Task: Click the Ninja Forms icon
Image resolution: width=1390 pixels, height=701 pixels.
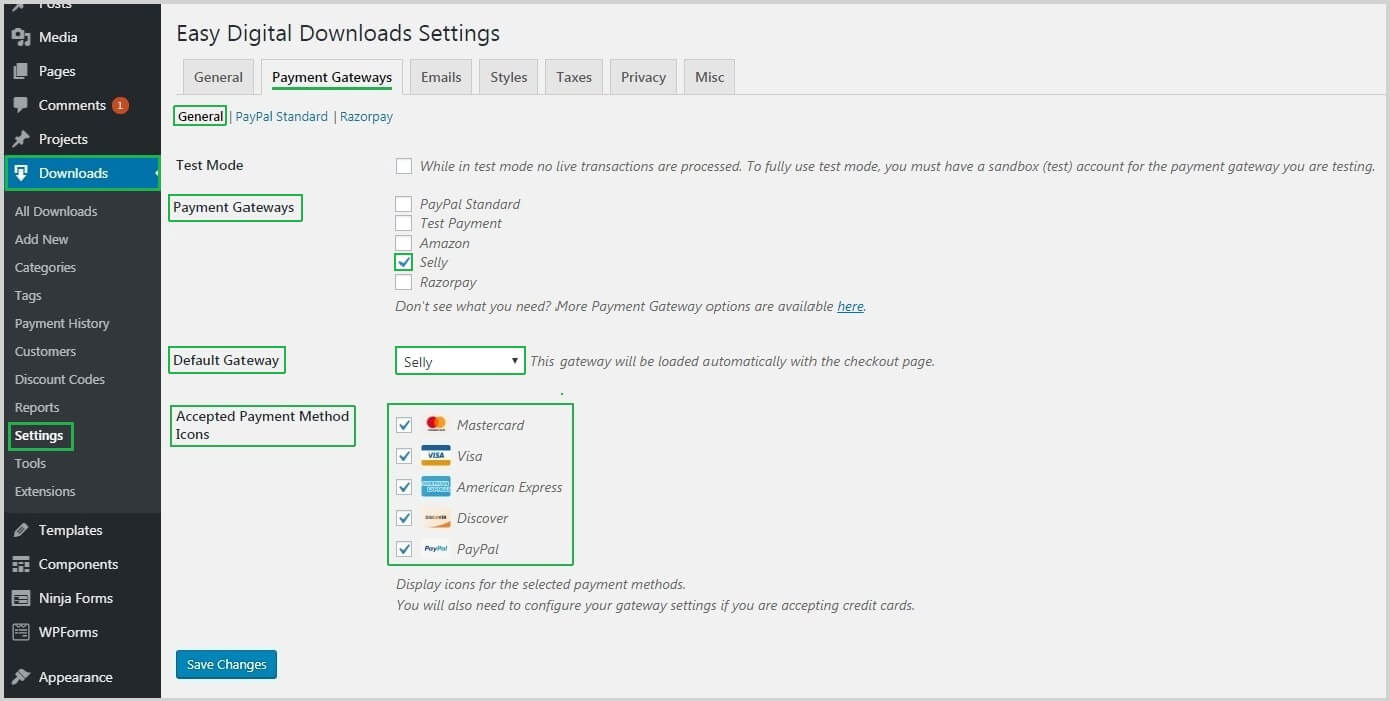Action: tap(21, 598)
